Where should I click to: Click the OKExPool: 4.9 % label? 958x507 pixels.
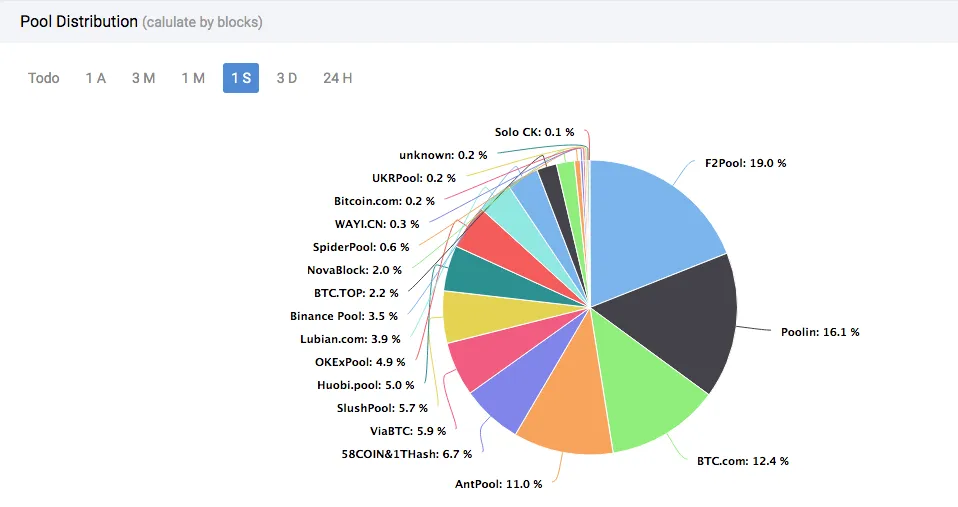(360, 362)
